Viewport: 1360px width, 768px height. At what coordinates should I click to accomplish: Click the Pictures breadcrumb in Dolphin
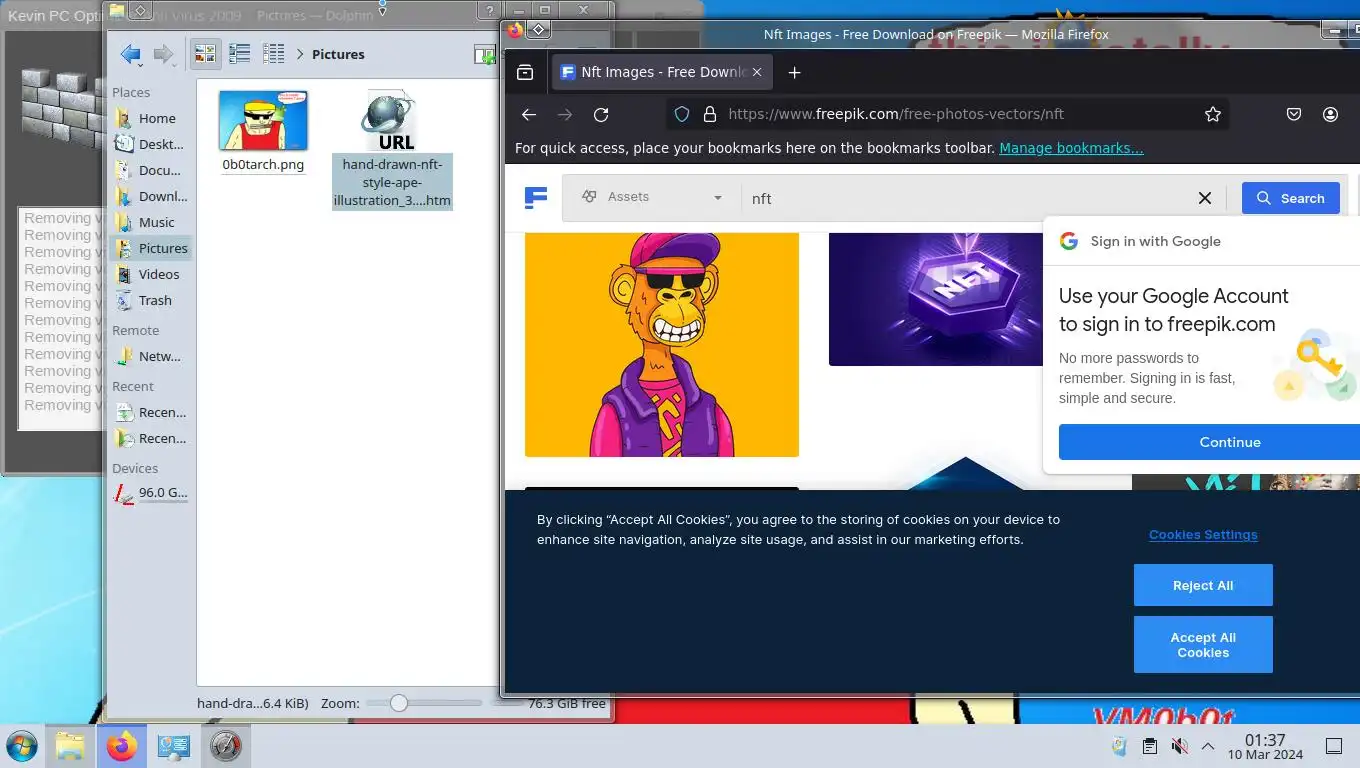click(x=338, y=54)
